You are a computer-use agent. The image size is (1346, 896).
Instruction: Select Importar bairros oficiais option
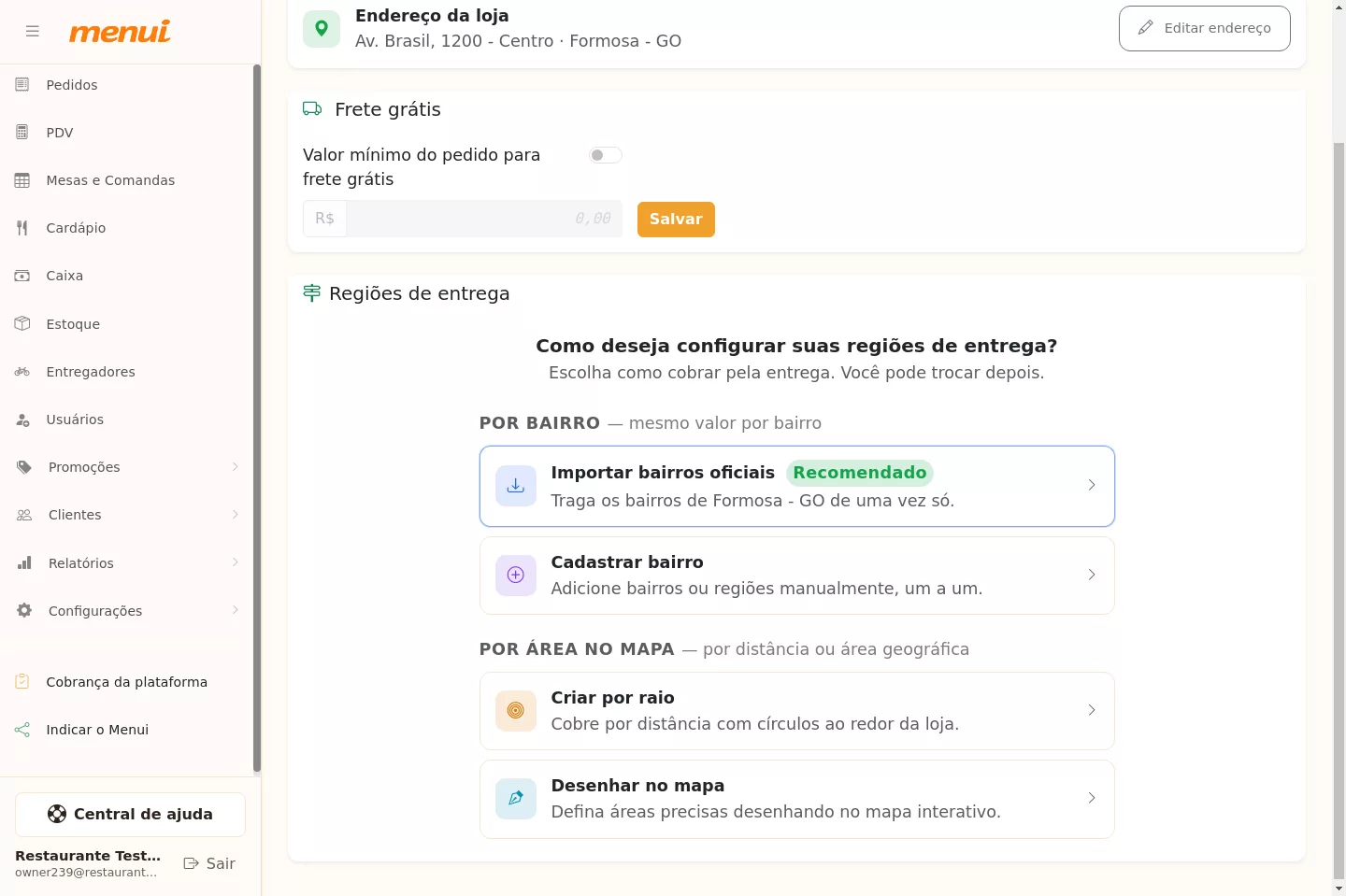click(797, 486)
